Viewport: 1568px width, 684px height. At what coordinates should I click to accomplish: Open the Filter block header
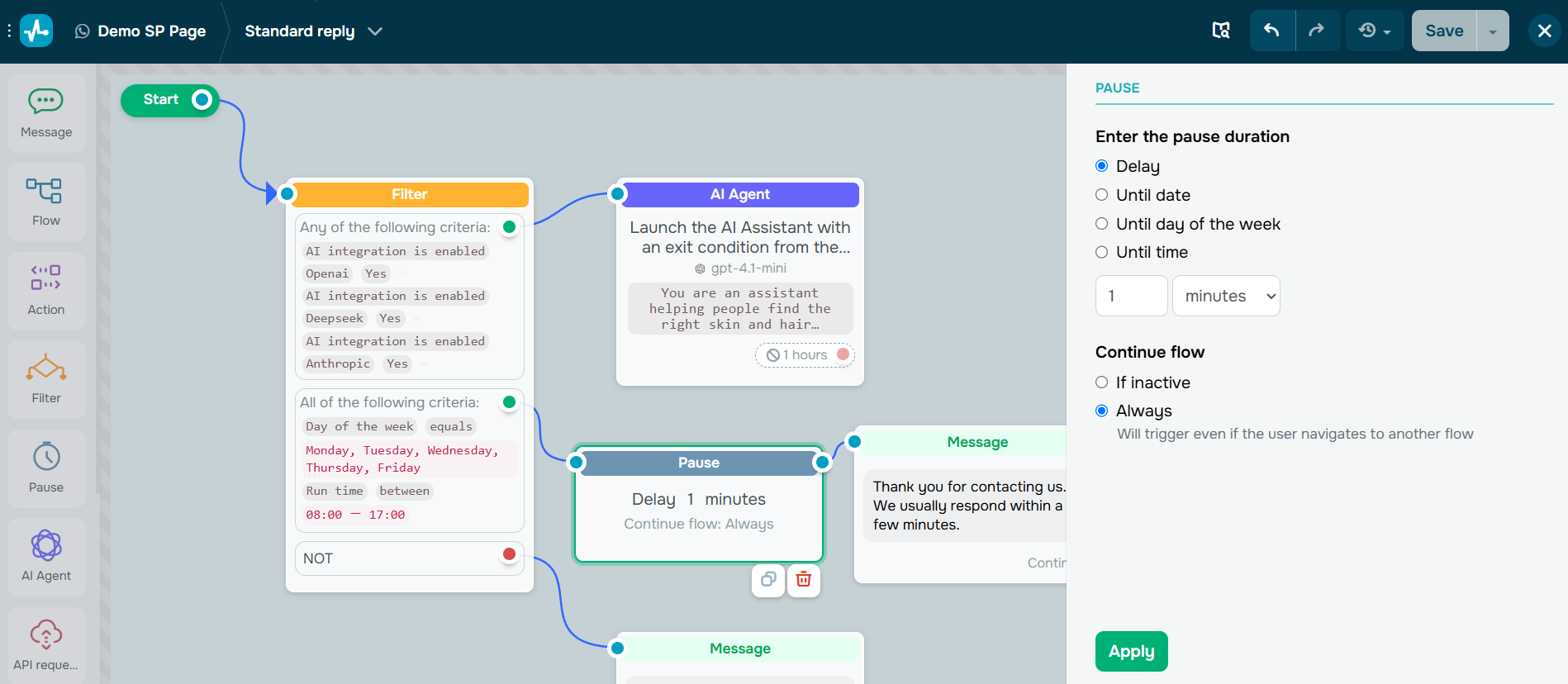(410, 194)
